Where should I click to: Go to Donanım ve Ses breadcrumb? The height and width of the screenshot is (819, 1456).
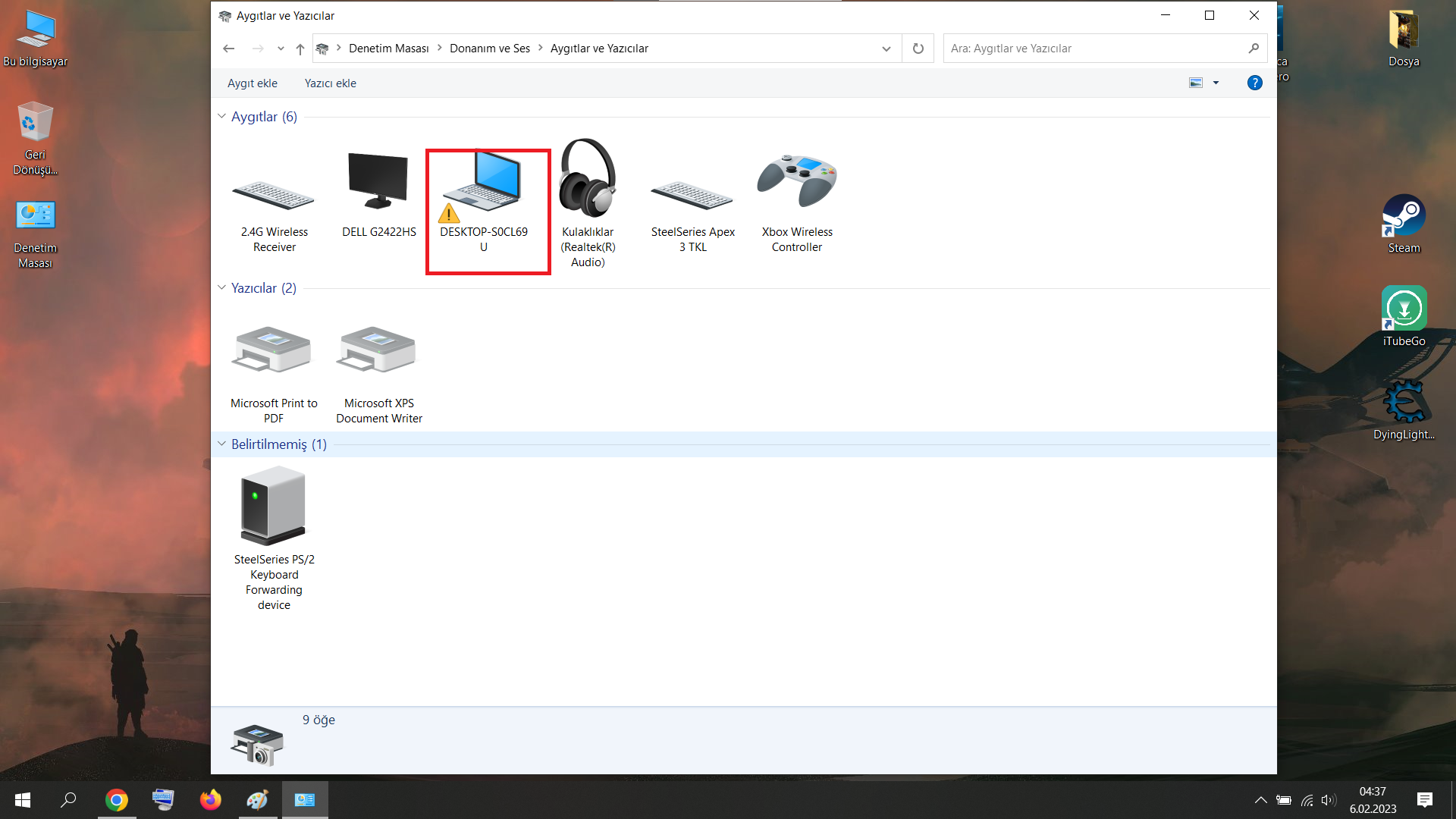(x=490, y=49)
